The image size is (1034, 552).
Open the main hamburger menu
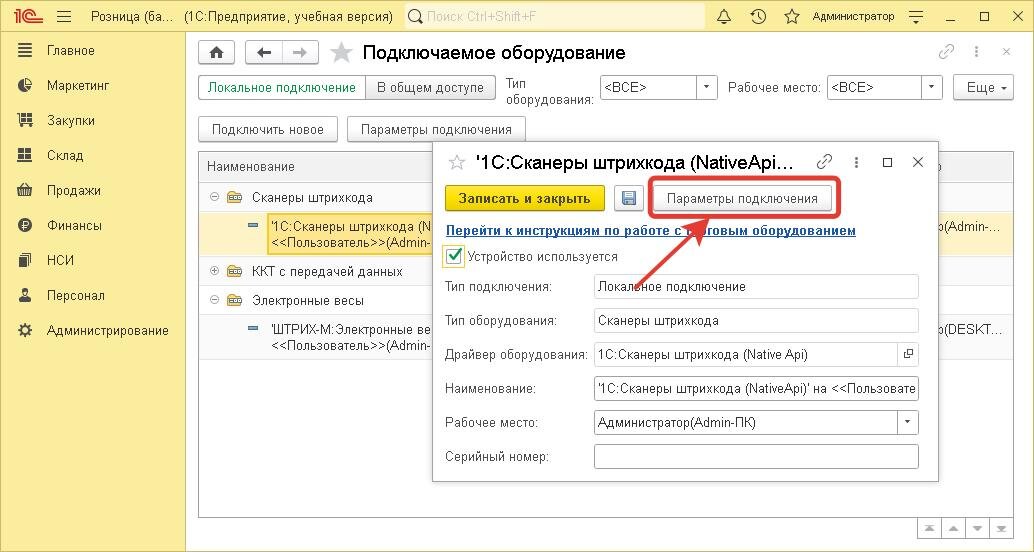click(x=64, y=16)
